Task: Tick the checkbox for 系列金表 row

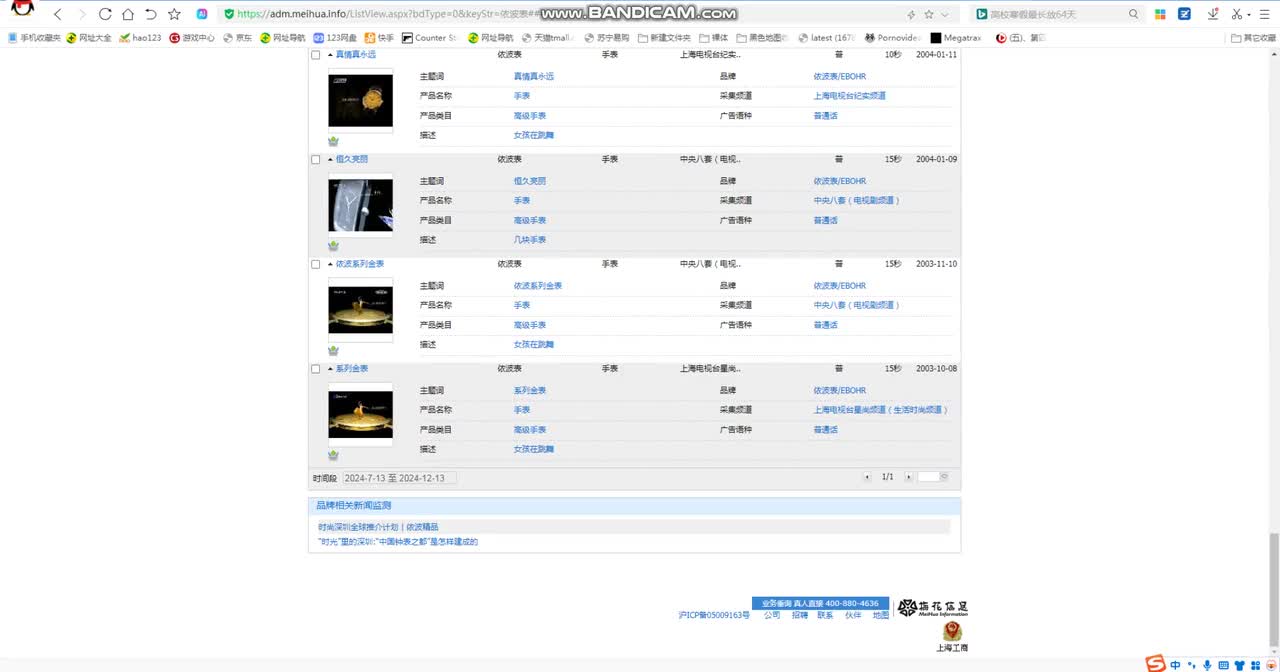Action: (316, 369)
